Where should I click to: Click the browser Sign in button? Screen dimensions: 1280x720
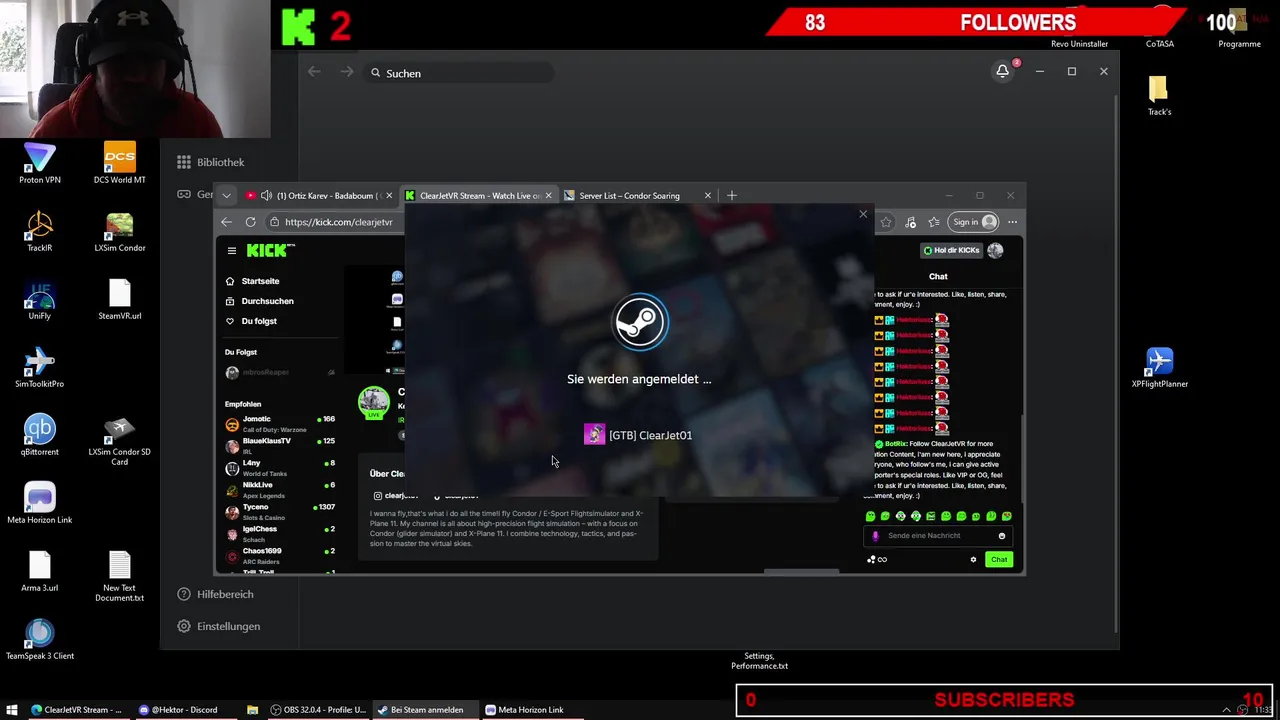coord(974,222)
